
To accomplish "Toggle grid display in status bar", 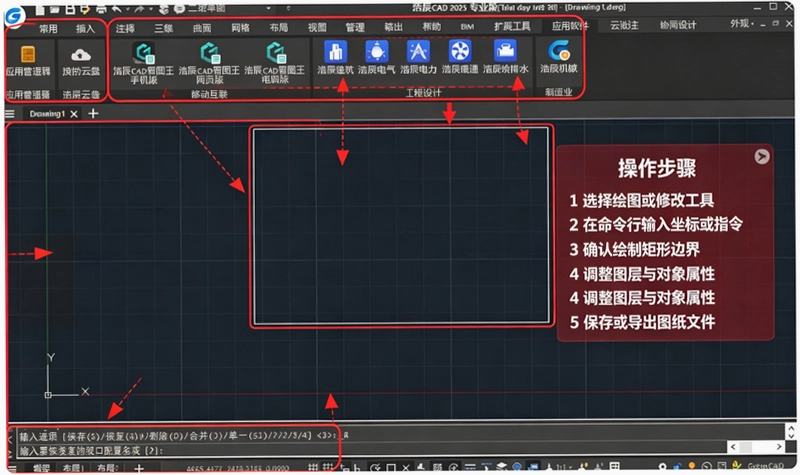I will (313, 467).
